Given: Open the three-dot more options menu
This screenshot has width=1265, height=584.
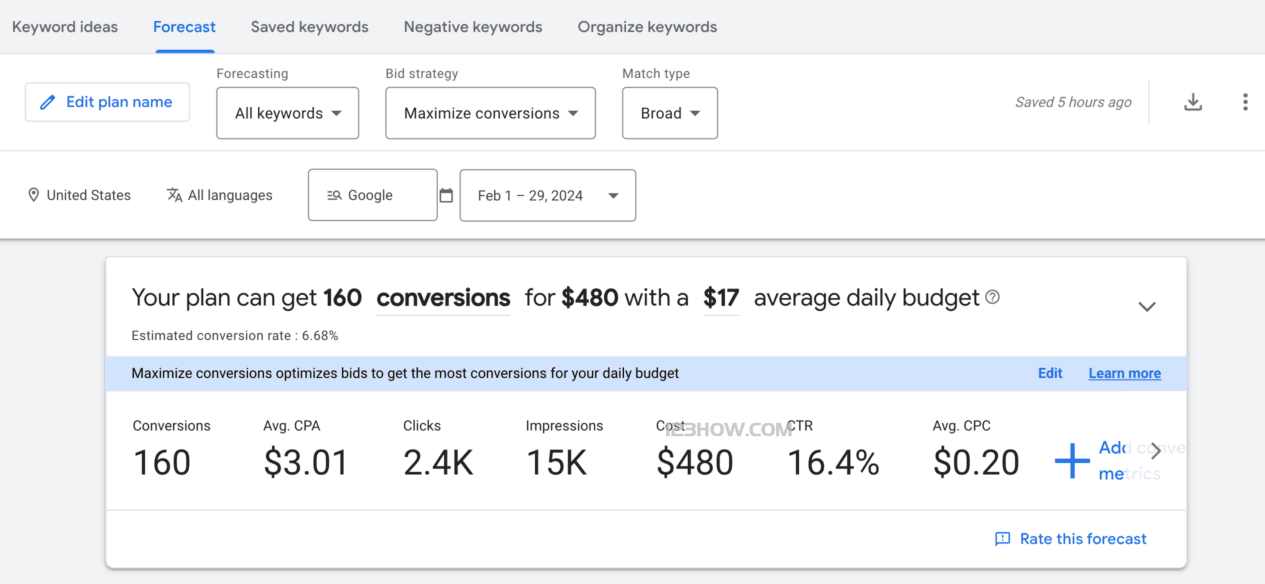Looking at the screenshot, I should pos(1245,102).
